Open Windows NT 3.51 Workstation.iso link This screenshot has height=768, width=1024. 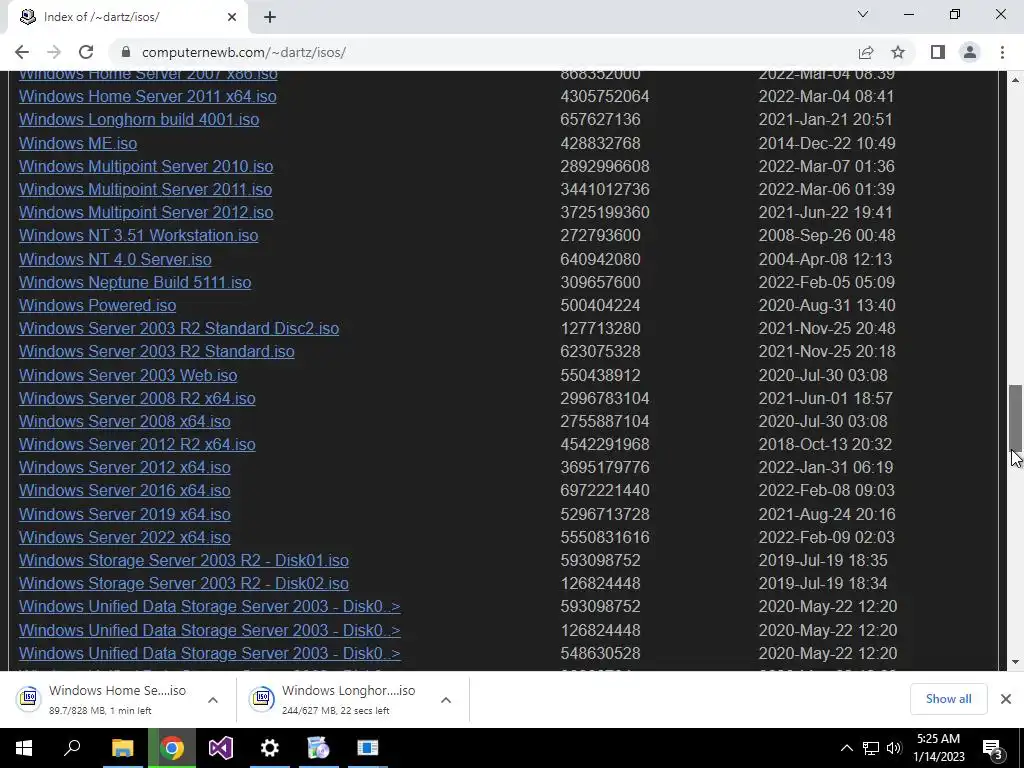[138, 235]
